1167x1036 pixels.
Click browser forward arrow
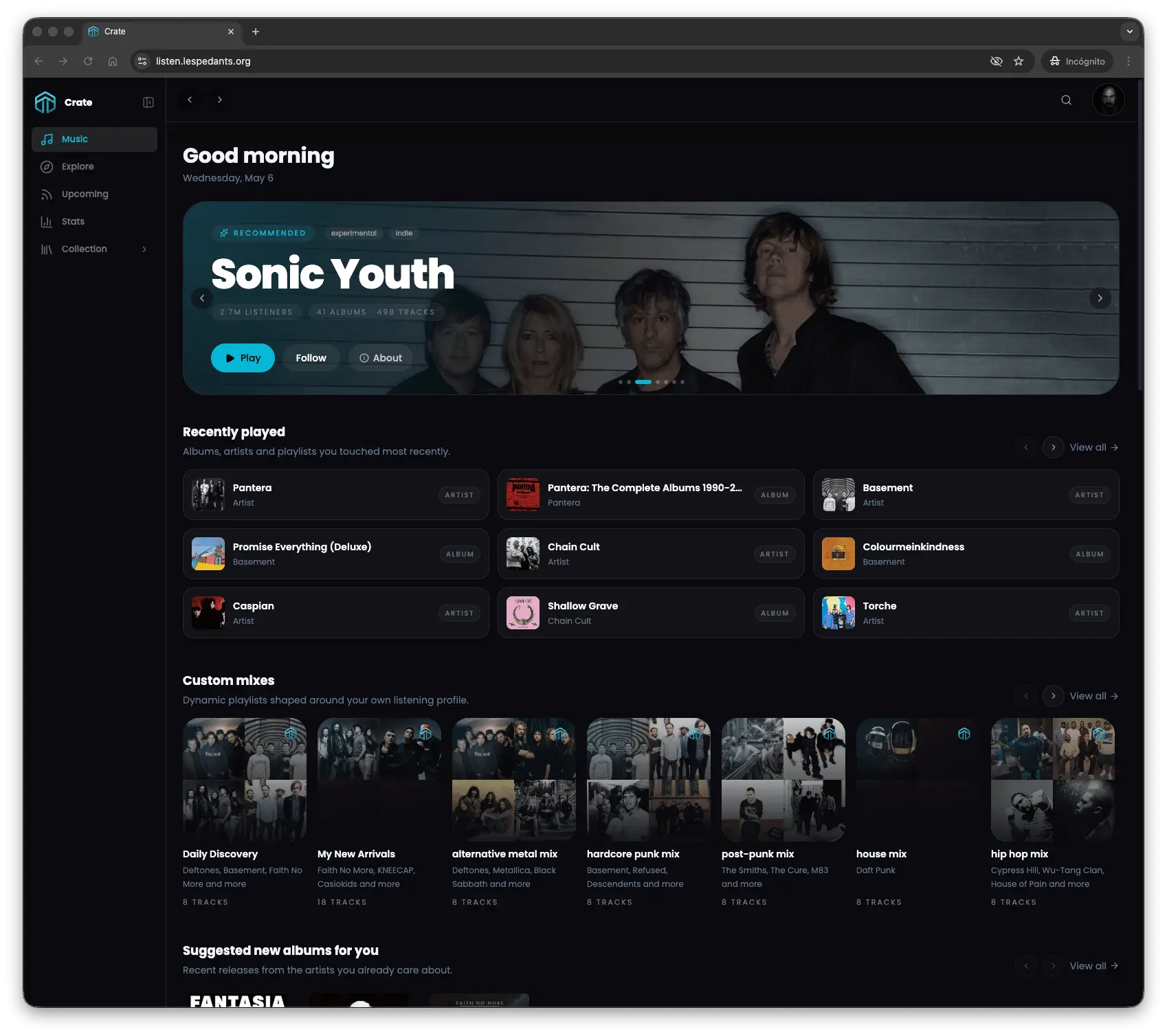coord(63,61)
